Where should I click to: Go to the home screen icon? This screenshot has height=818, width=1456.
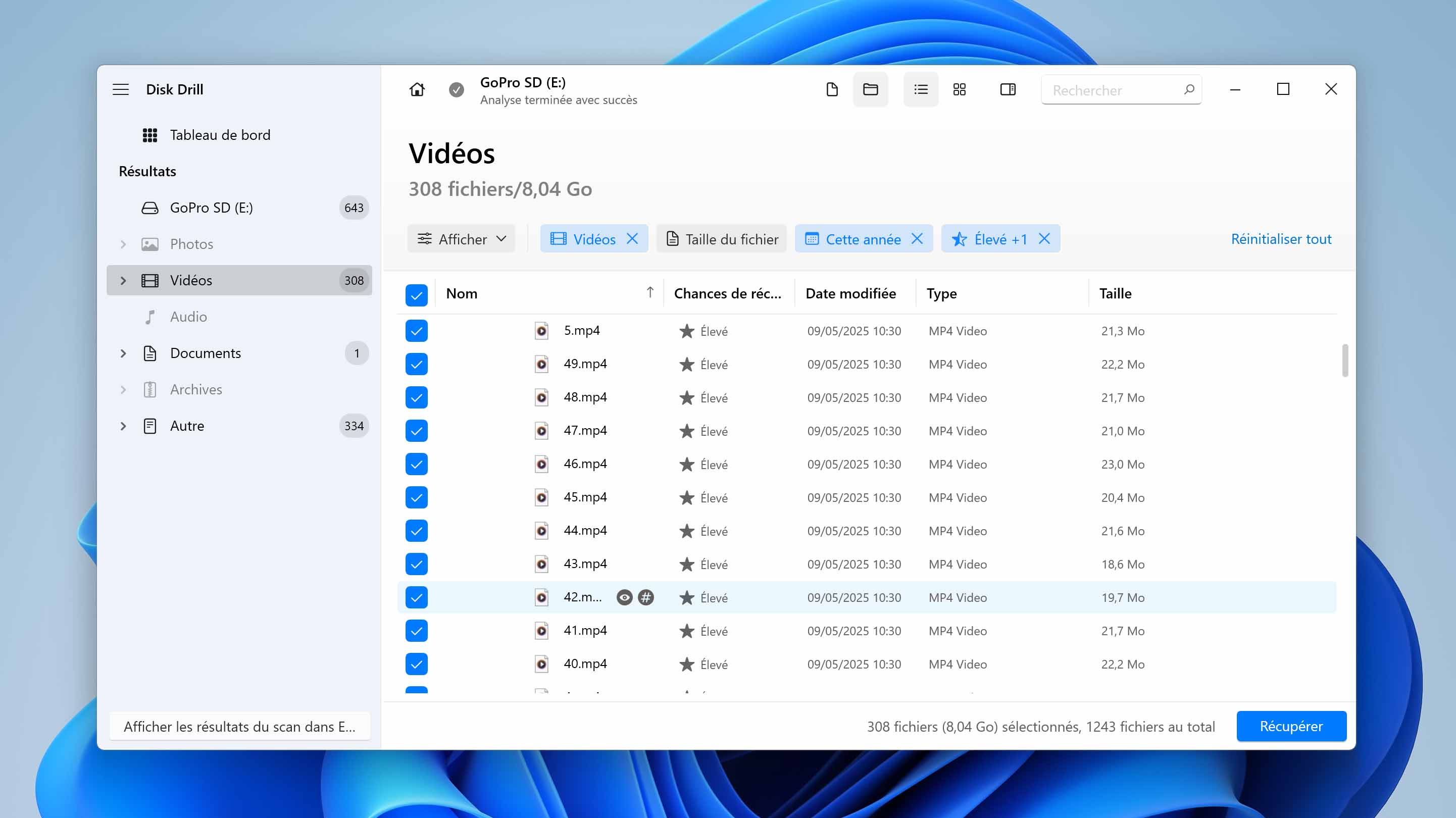[x=417, y=89]
